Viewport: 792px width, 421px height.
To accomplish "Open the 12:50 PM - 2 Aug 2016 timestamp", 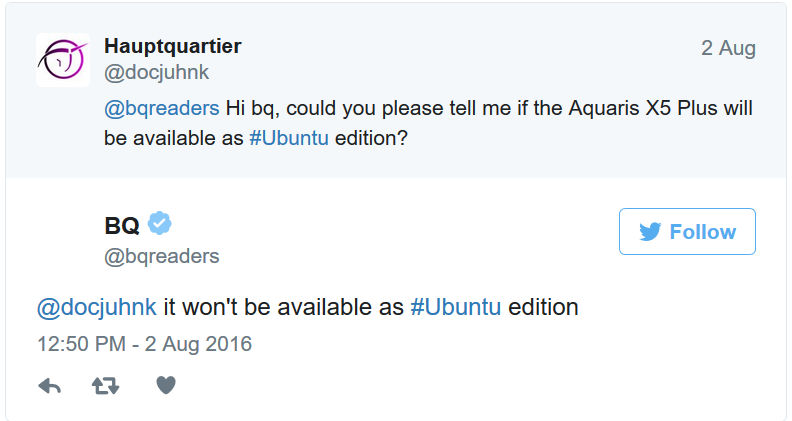I will coord(144,344).
